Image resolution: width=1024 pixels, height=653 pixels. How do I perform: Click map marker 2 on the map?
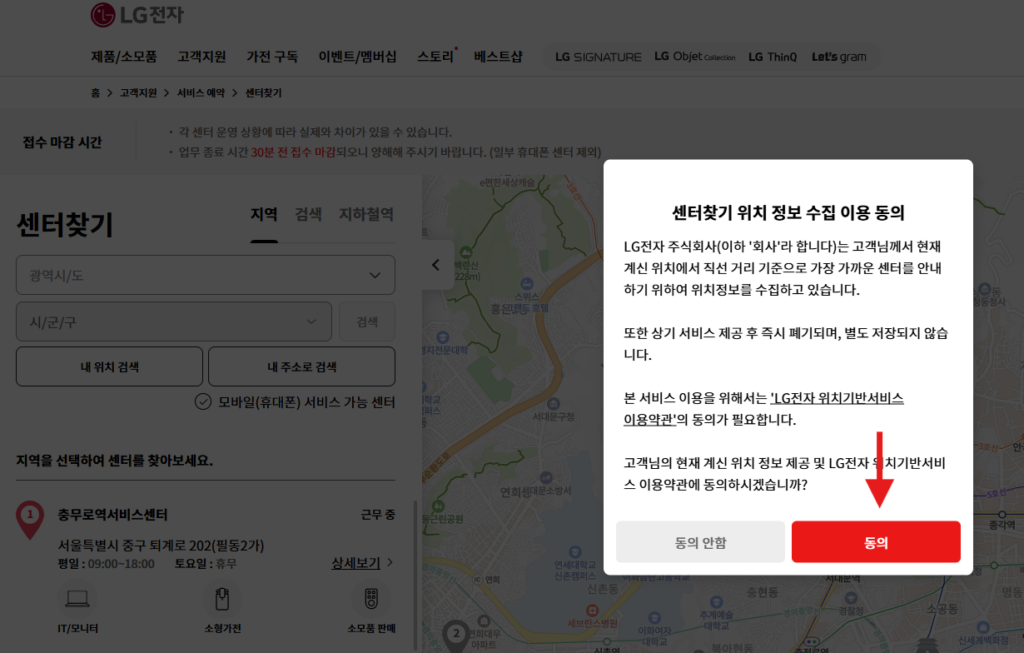(x=456, y=636)
